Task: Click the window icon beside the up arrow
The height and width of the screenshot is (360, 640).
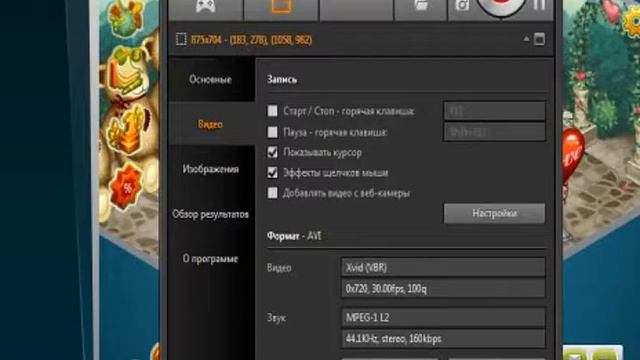Action: (539, 39)
